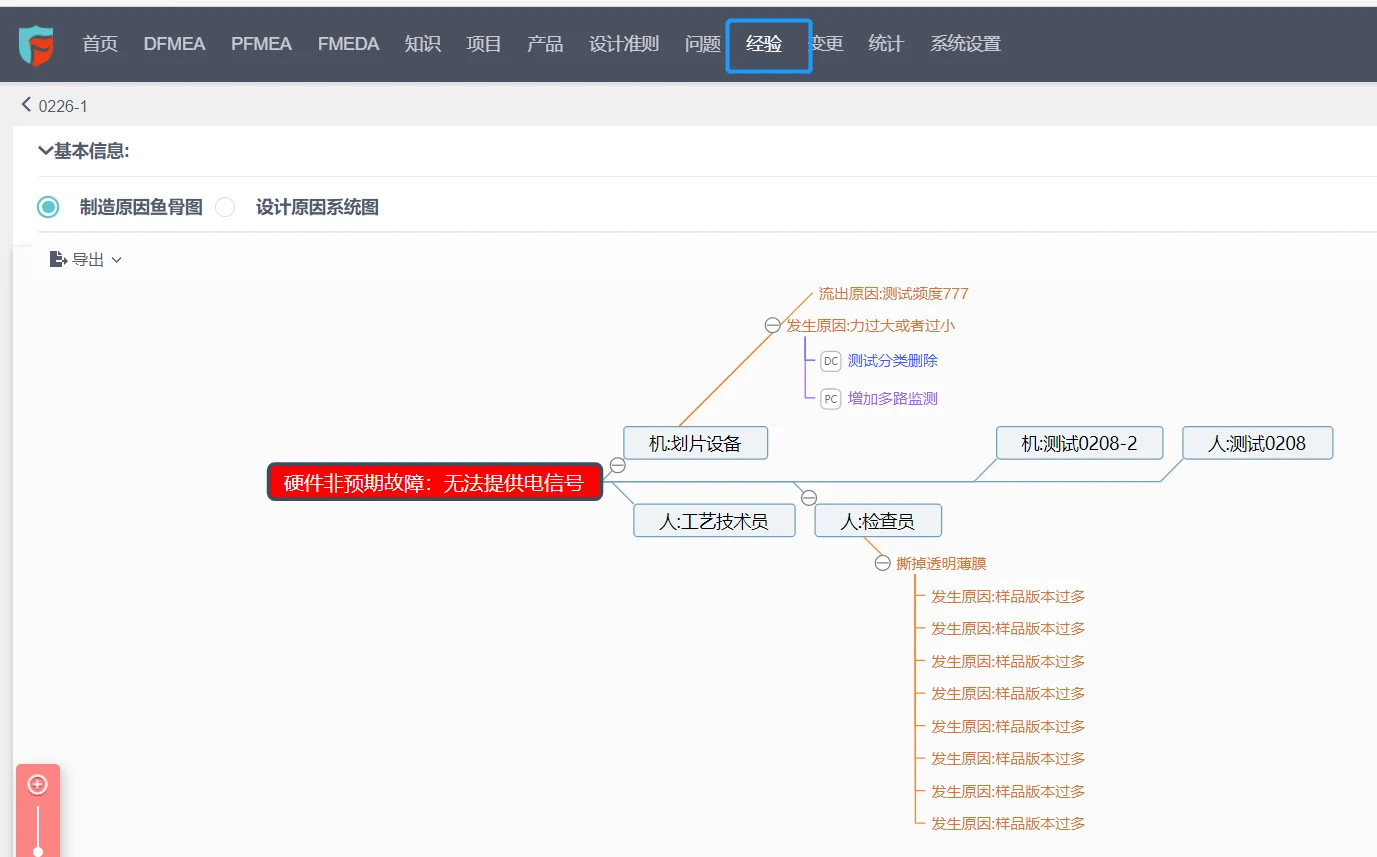
Task: Click the zoom slider handle
Action: pyautogui.click(x=38, y=851)
